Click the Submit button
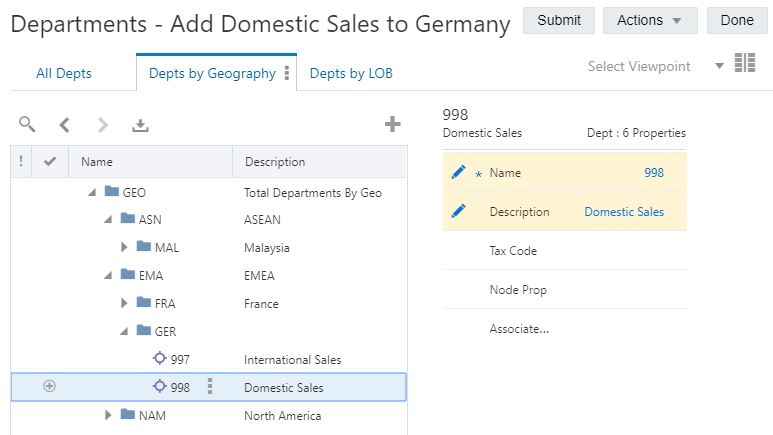Screen dimensions: 773x435 point(559,20)
